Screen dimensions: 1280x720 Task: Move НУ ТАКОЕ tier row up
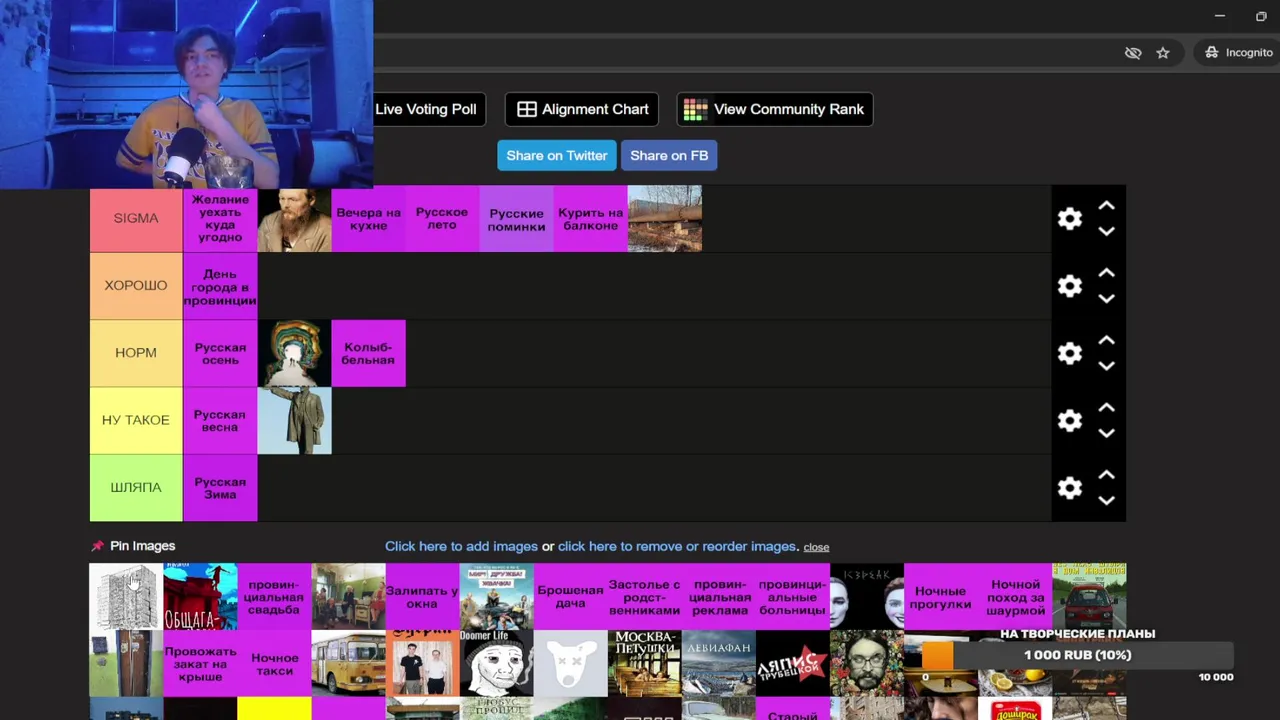pos(1106,407)
